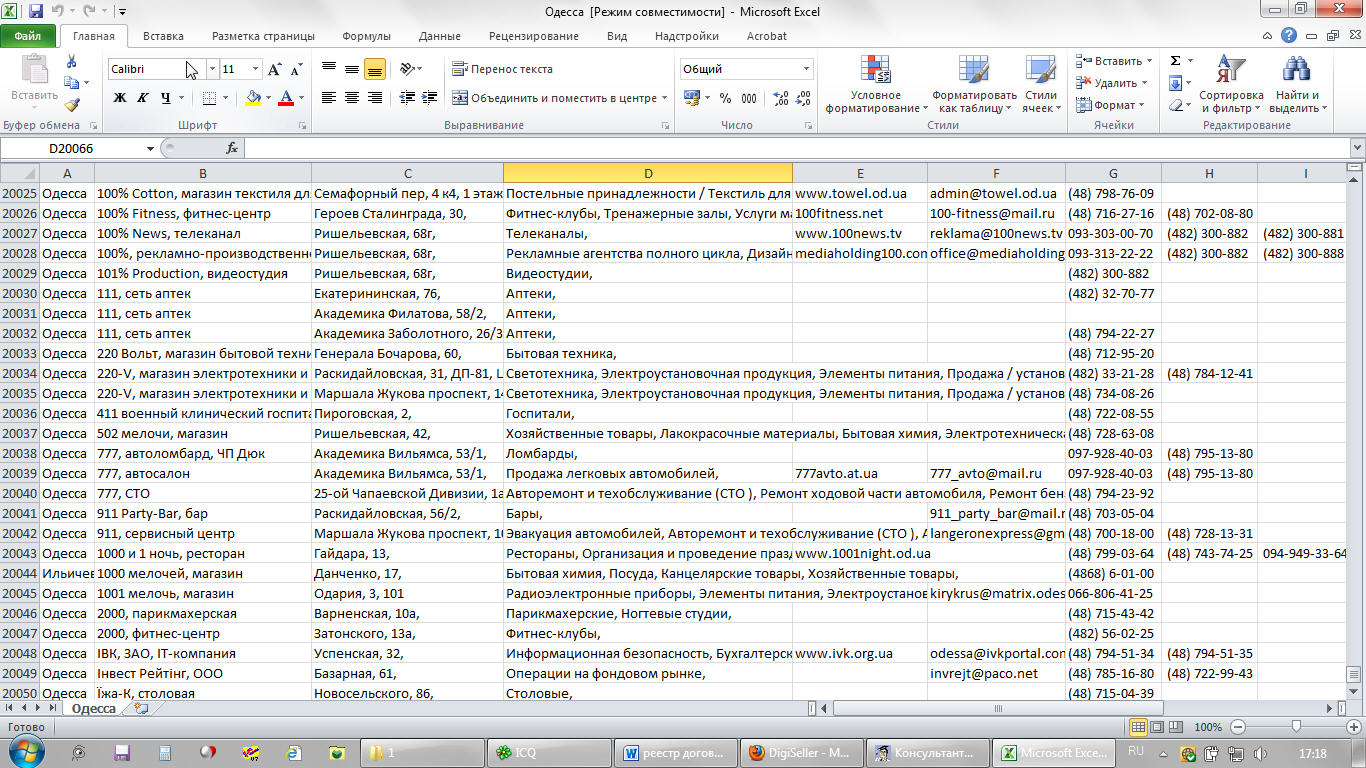Increase decimal places icon
This screenshot has width=1366, height=768.
(779, 98)
